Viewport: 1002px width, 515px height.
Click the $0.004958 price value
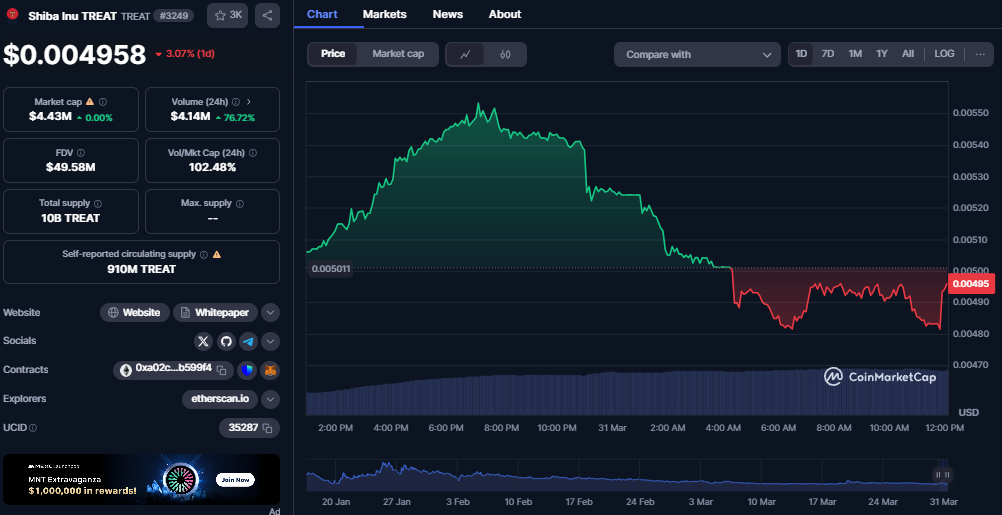pos(75,54)
